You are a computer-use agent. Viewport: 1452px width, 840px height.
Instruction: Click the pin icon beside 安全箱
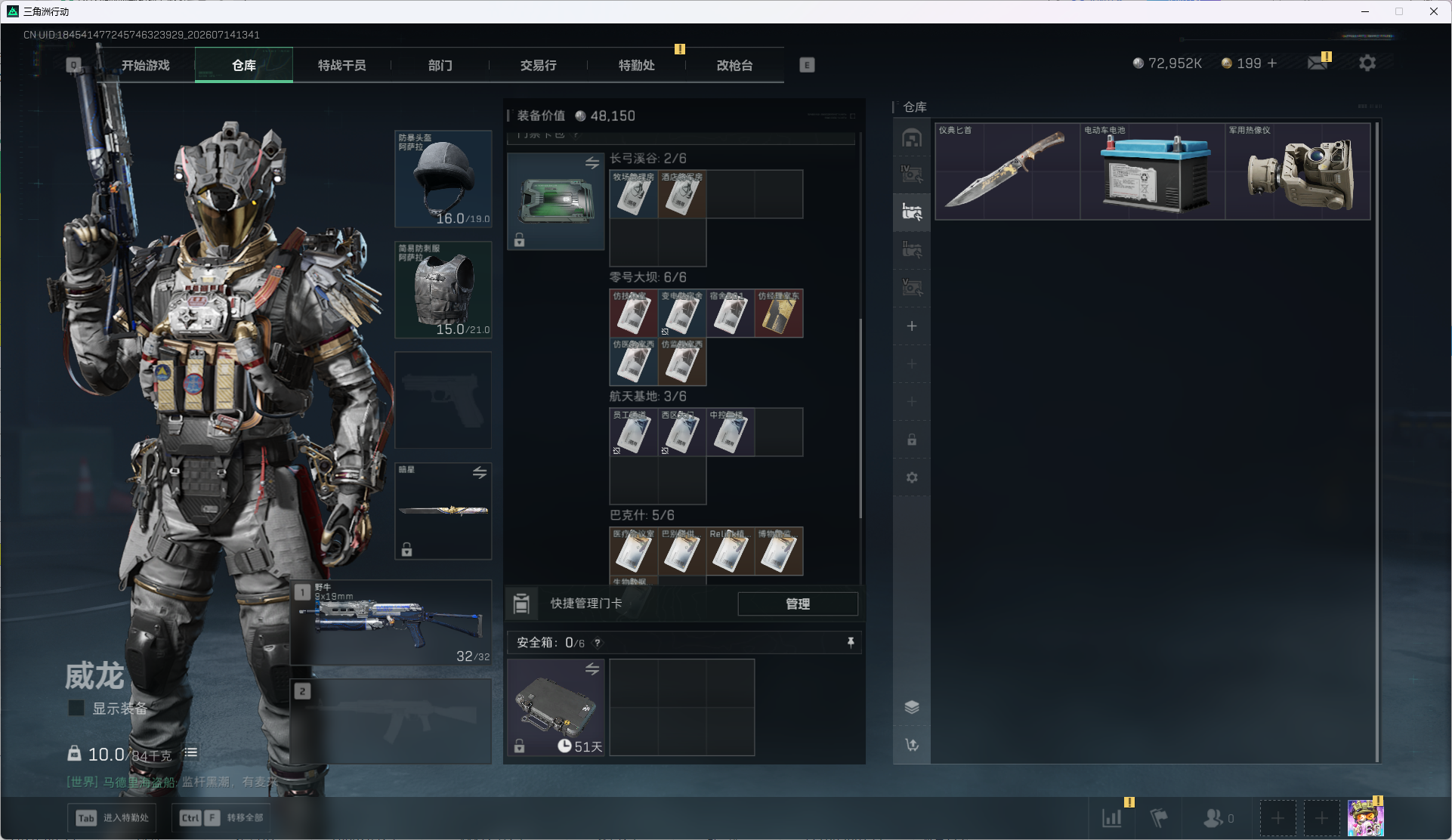(851, 642)
